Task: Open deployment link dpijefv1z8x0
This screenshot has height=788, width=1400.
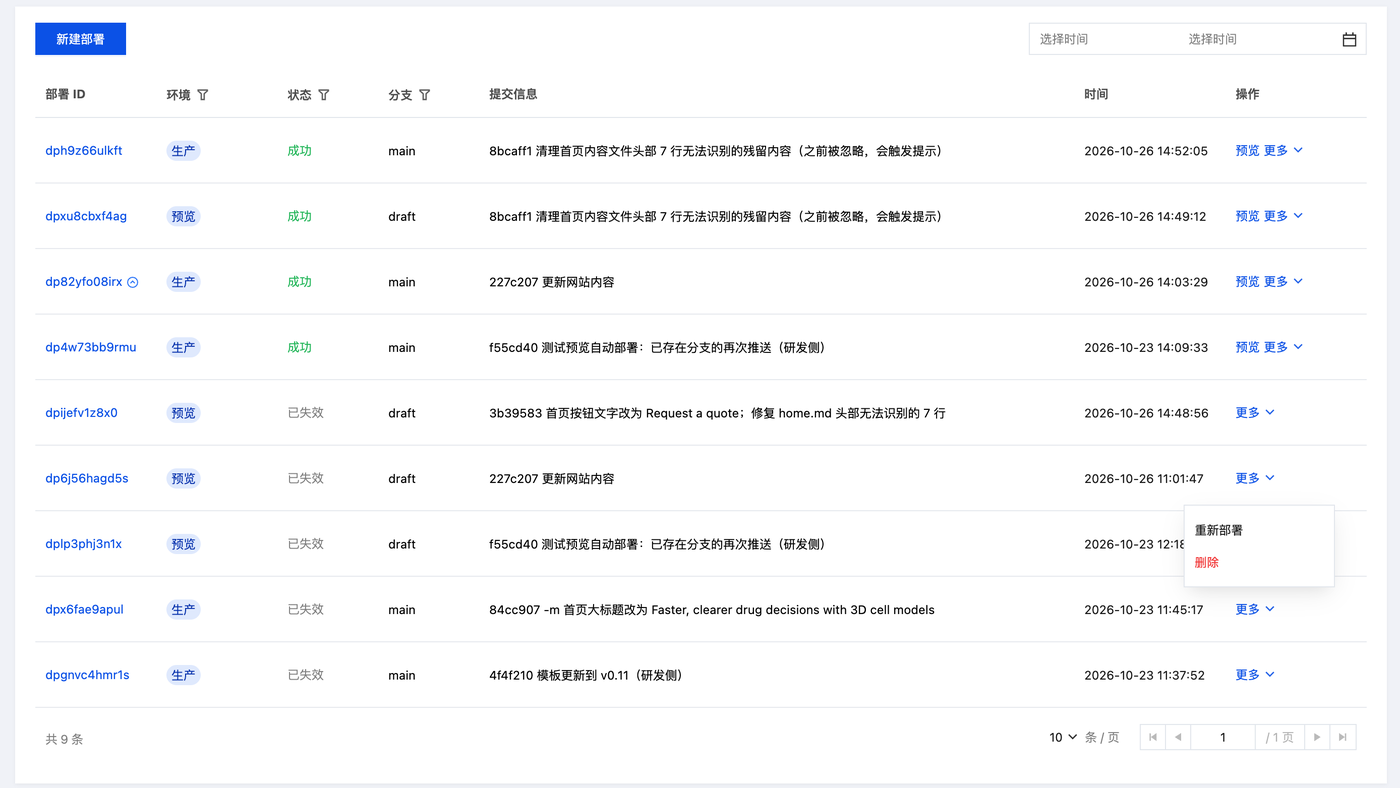Action: [x=81, y=413]
